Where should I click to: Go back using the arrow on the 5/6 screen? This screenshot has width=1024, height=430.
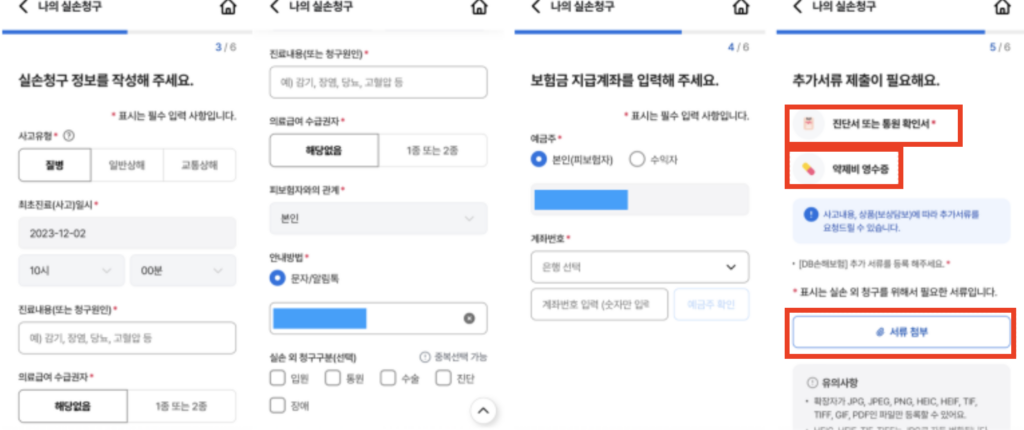(797, 7)
